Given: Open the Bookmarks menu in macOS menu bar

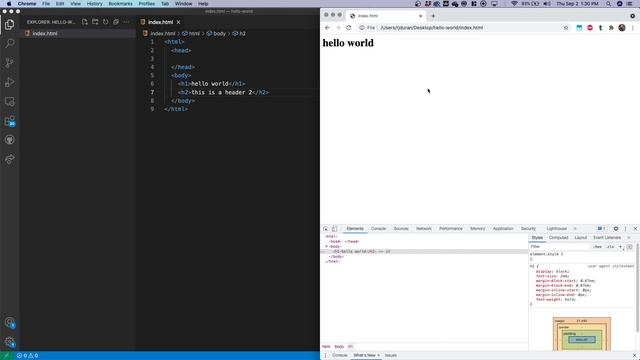Looking at the screenshot, I should coord(120,4).
